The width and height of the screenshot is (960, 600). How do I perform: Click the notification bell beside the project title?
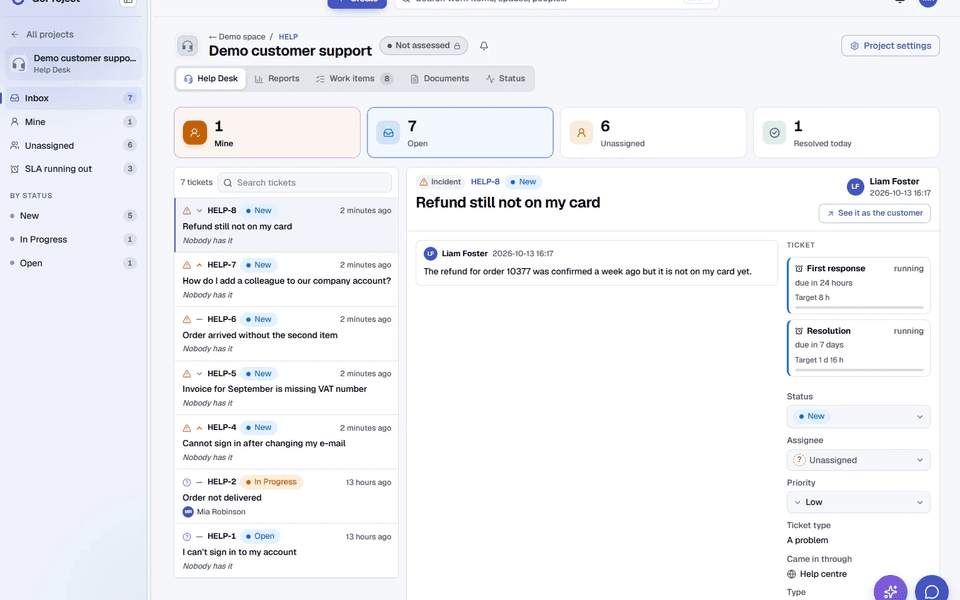coord(484,46)
